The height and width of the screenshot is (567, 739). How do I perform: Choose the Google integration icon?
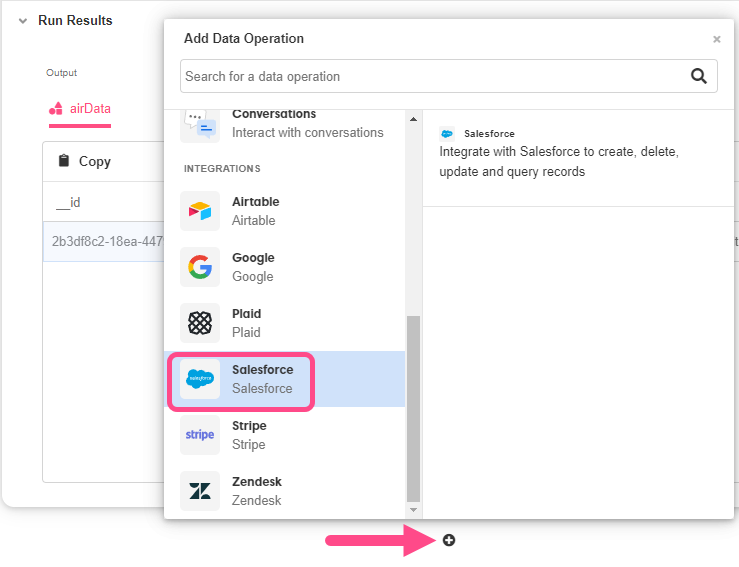200,267
